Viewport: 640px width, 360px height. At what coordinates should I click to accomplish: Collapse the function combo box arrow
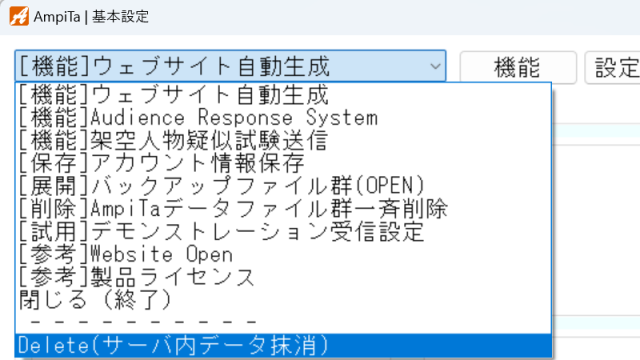(x=436, y=66)
